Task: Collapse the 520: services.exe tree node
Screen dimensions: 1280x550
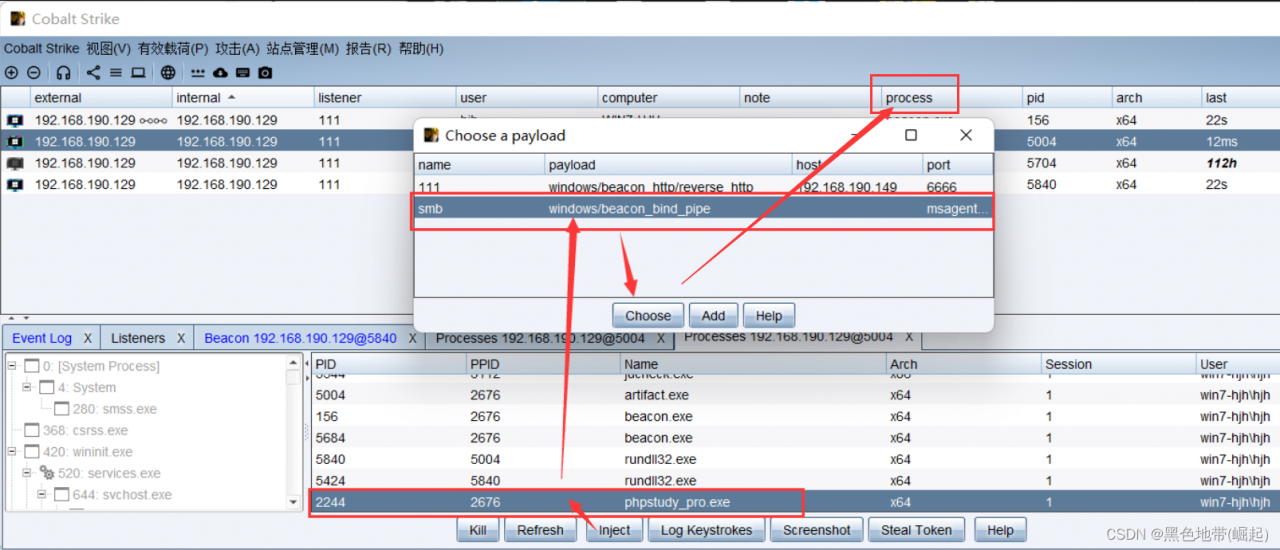Action: 28,474
